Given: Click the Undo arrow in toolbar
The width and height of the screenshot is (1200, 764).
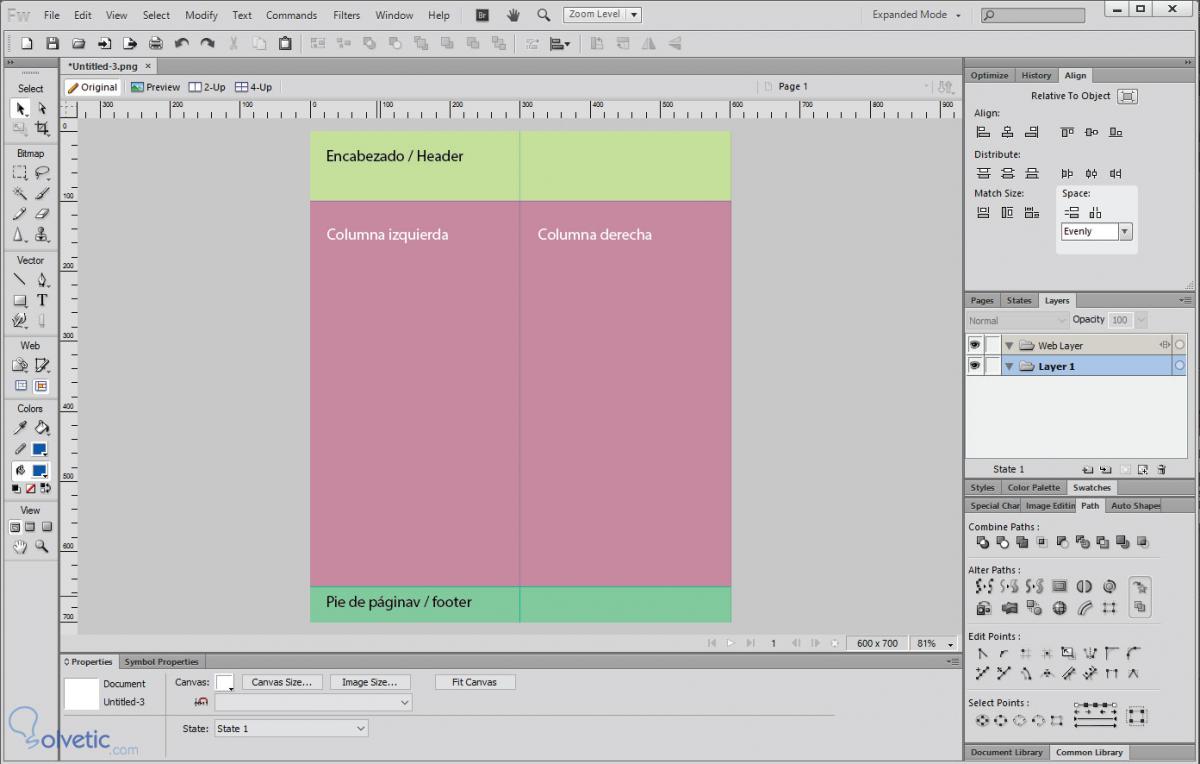Looking at the screenshot, I should 181,44.
